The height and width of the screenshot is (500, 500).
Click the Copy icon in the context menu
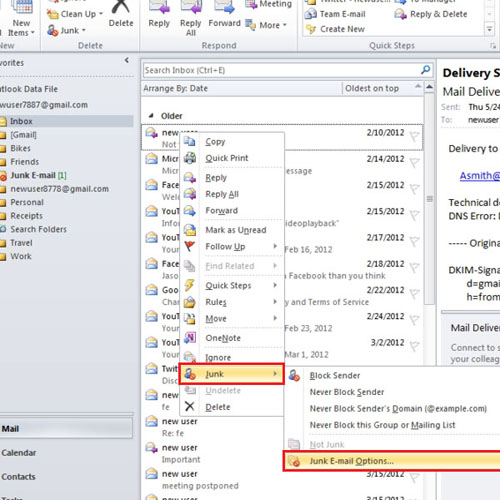(190, 141)
